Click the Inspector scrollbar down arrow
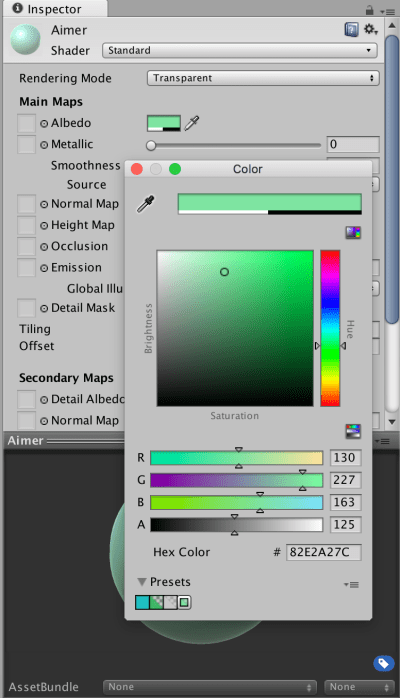 [392, 422]
